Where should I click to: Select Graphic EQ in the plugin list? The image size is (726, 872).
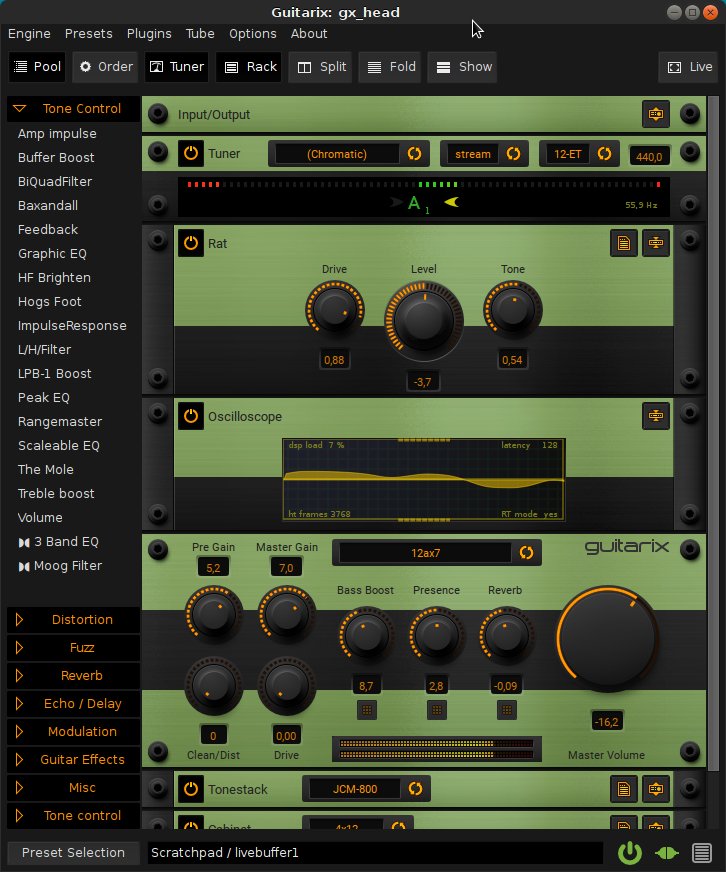(52, 254)
